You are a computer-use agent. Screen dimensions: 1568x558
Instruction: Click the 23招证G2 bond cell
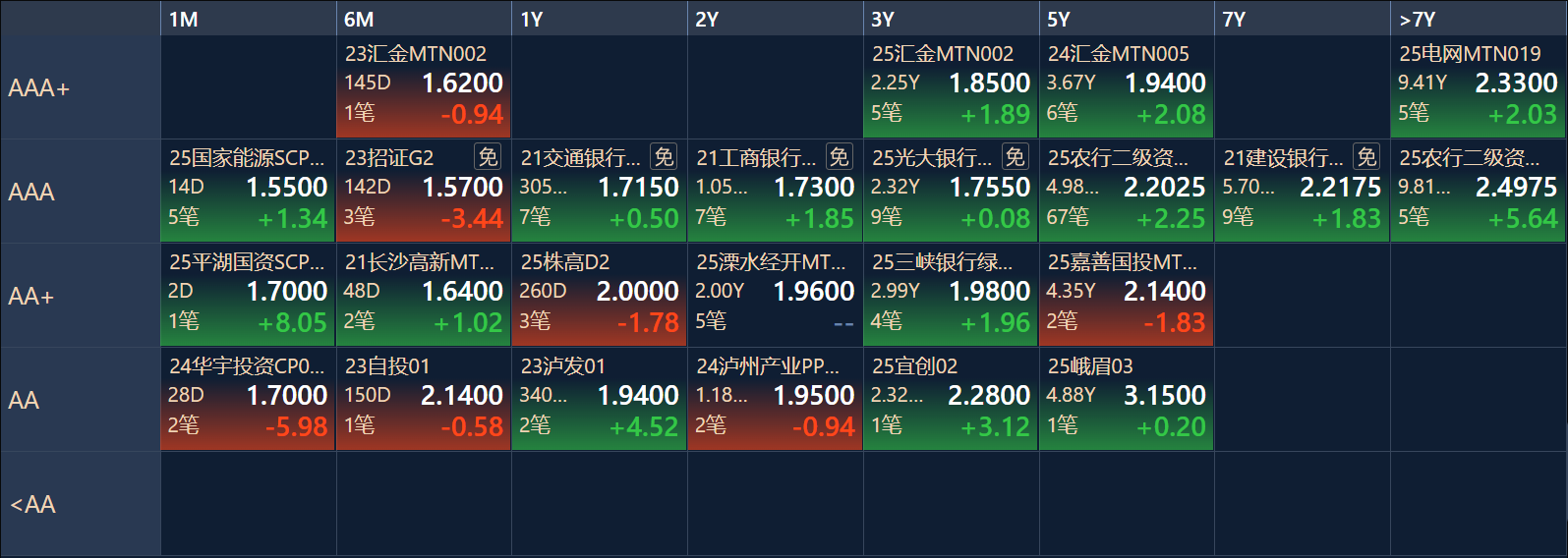(424, 191)
